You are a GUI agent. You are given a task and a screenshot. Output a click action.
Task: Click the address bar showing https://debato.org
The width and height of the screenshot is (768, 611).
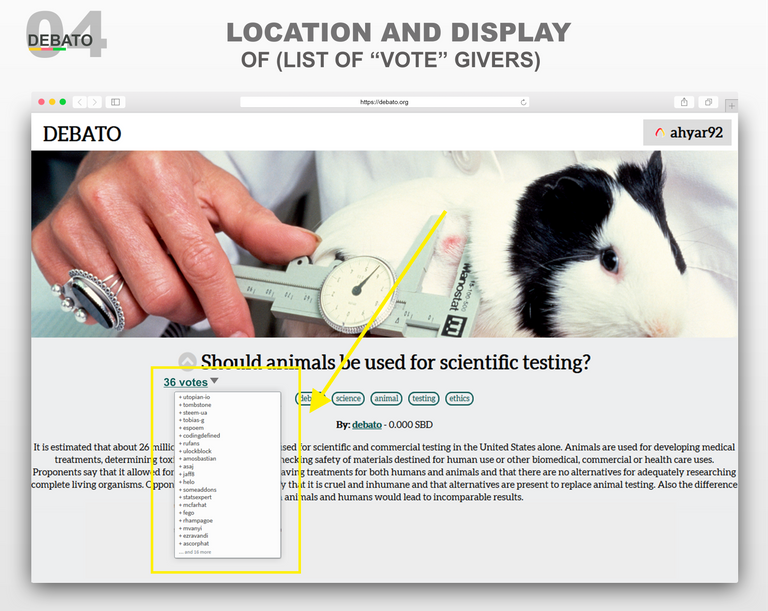tap(384, 102)
